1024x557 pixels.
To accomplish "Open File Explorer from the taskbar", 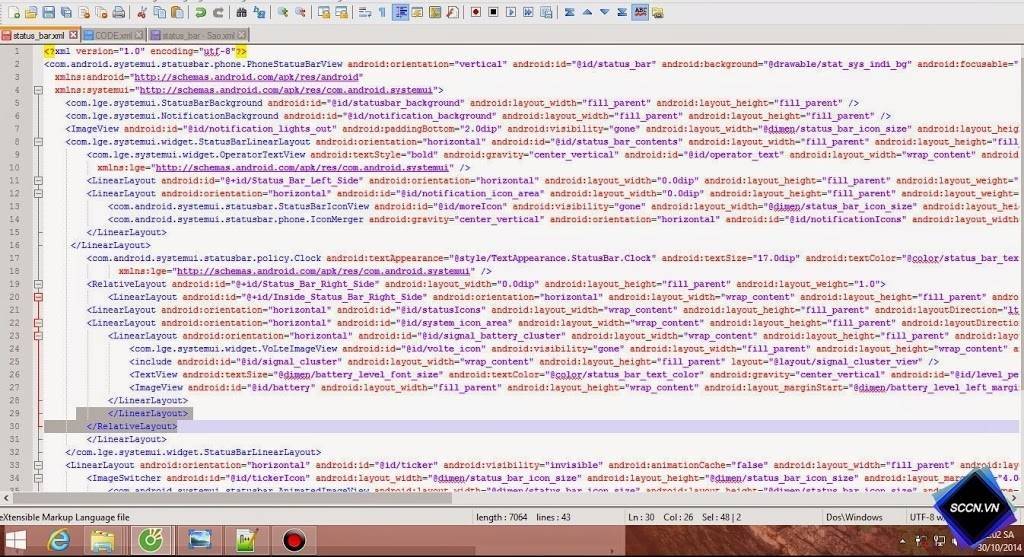I will [103, 541].
